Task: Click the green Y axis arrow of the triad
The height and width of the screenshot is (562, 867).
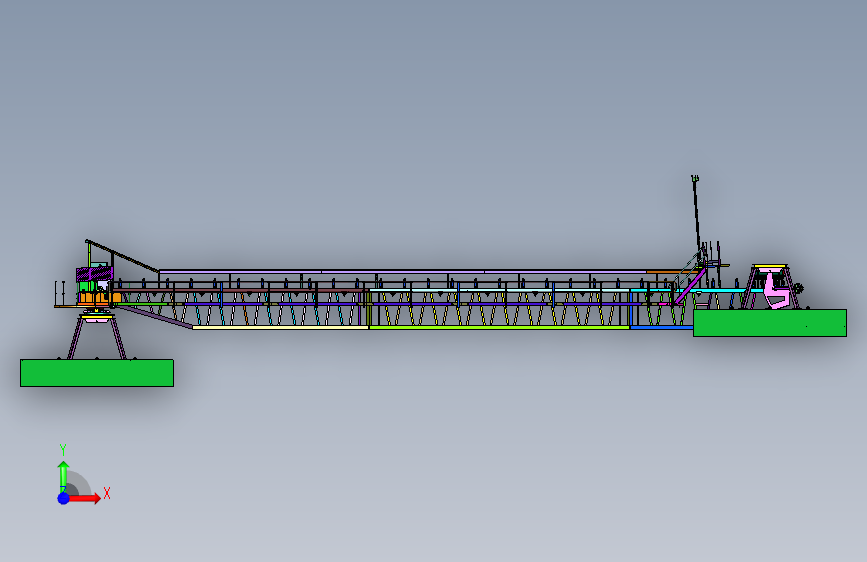Action: pyautogui.click(x=63, y=476)
